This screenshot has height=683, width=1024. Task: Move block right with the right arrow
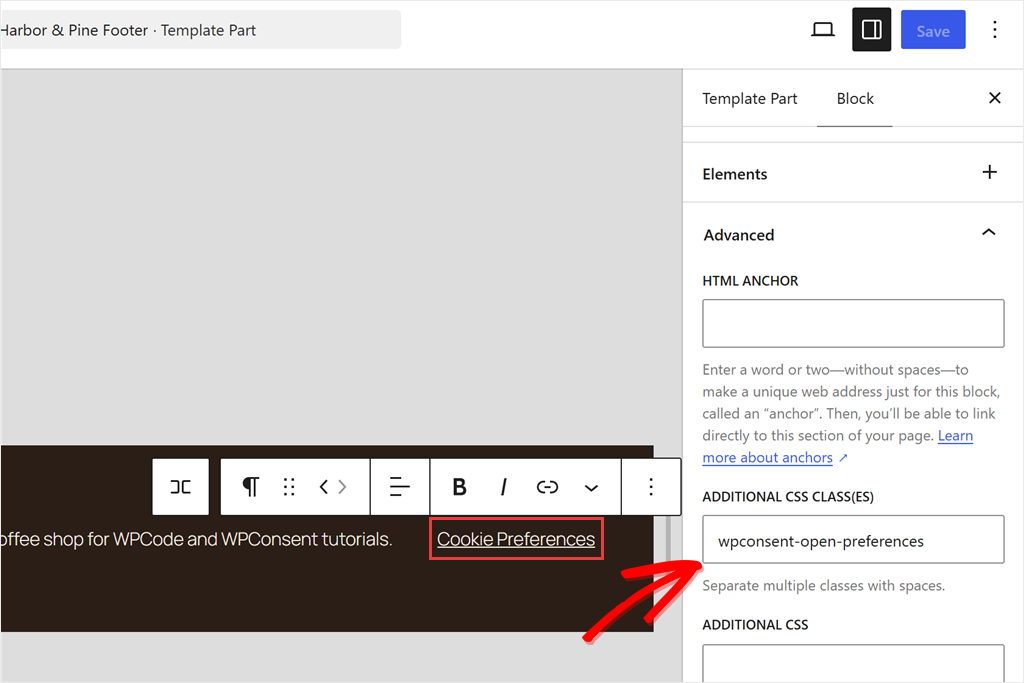(342, 487)
